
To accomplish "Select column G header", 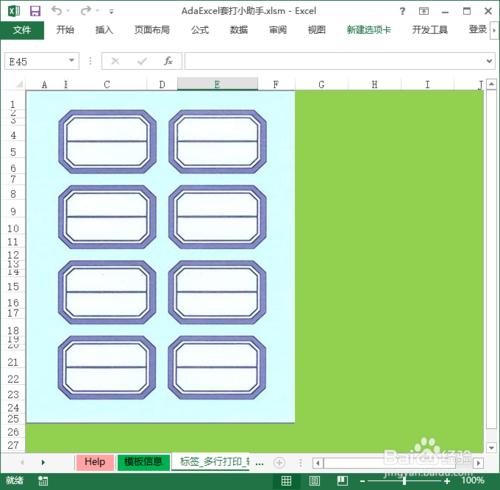I will point(321,85).
